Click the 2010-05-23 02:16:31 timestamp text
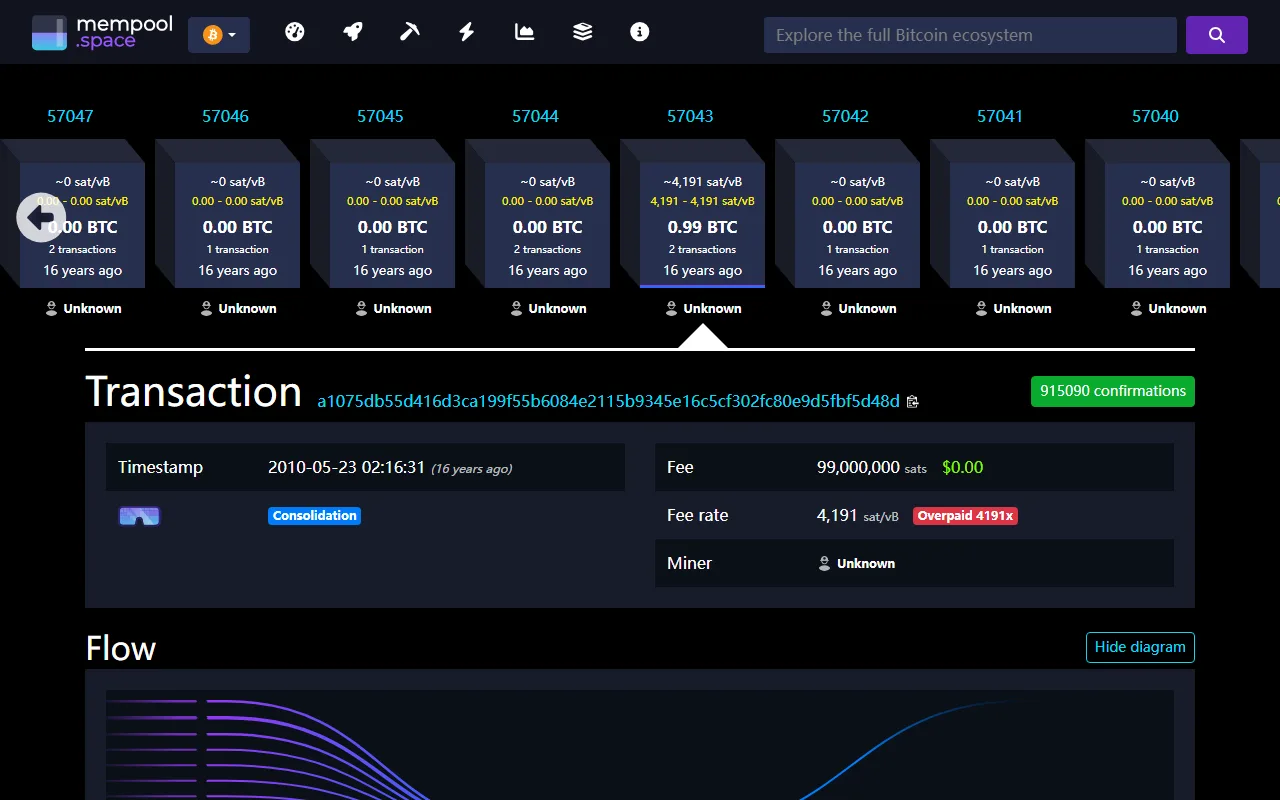 (347, 467)
